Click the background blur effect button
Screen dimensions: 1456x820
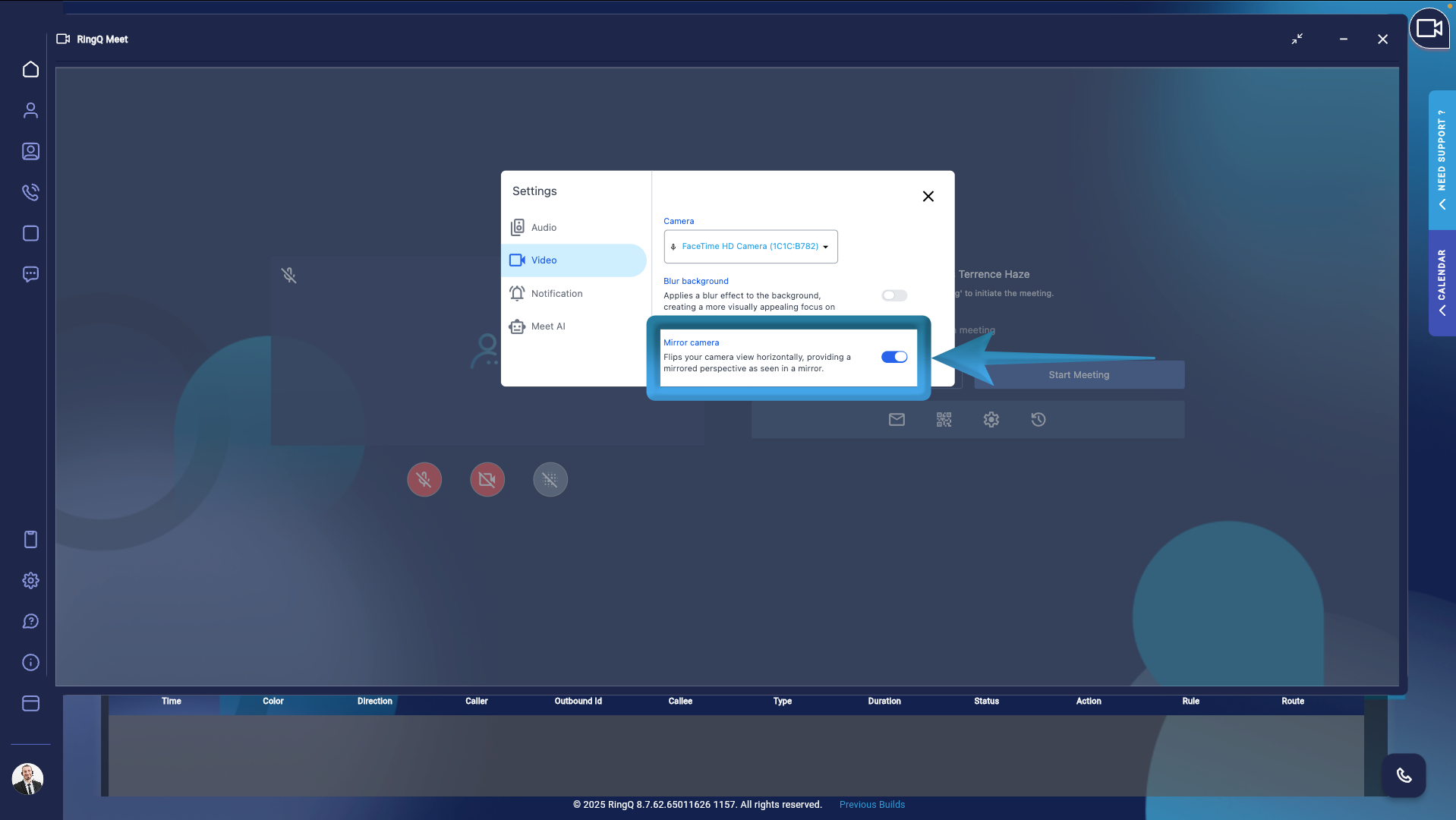pyautogui.click(x=550, y=480)
